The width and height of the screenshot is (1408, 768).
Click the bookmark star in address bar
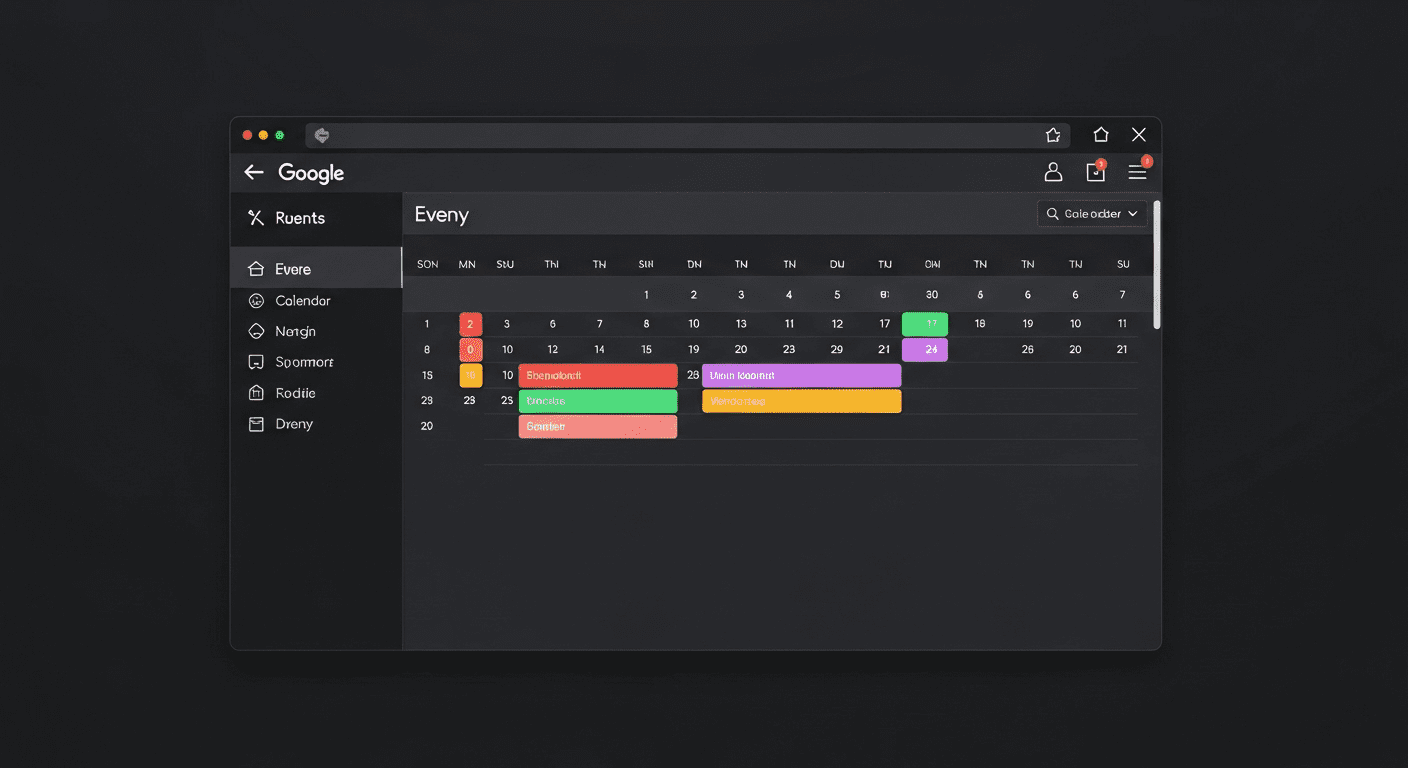click(x=1053, y=135)
